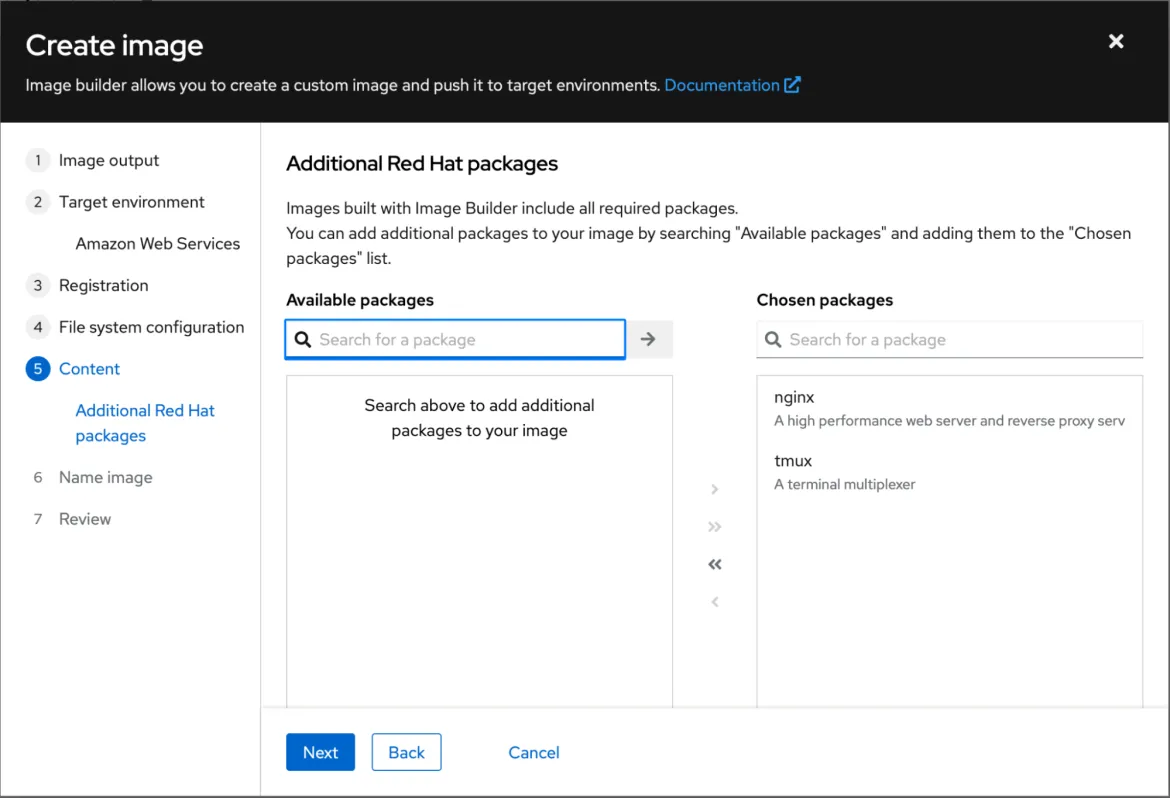Viewport: 1170px width, 798px height.
Task: Open the Documentation link
Action: pyautogui.click(x=731, y=85)
